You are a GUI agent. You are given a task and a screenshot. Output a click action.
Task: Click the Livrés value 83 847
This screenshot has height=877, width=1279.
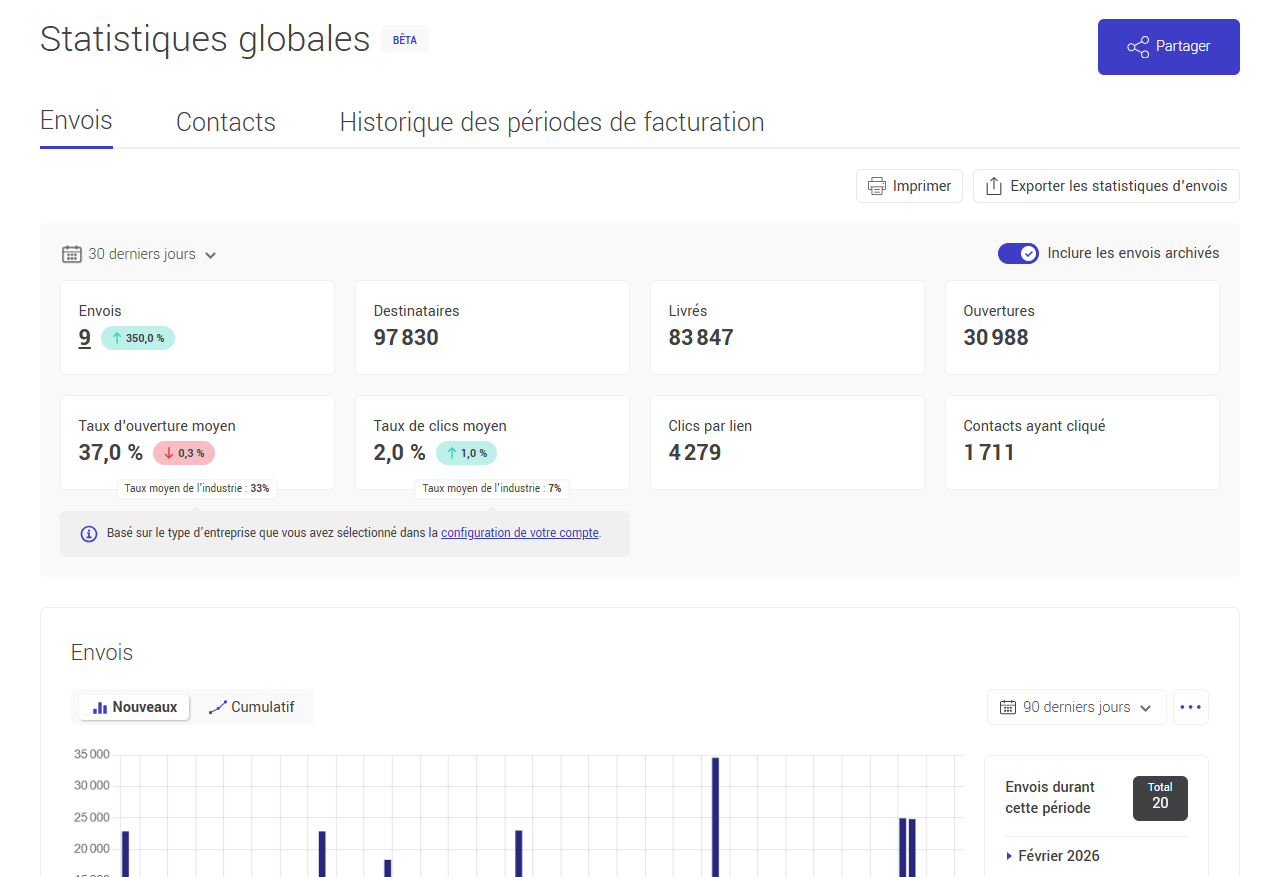tap(701, 338)
